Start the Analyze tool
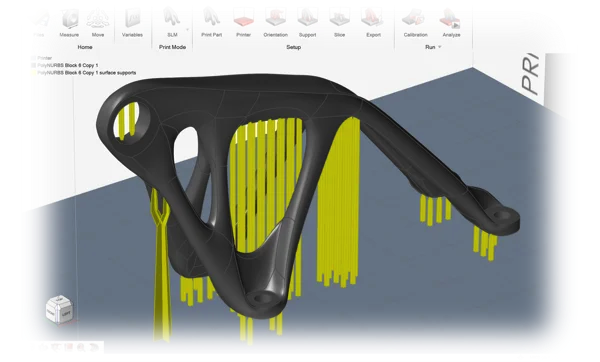This screenshot has height=362, width=600. 451,23
